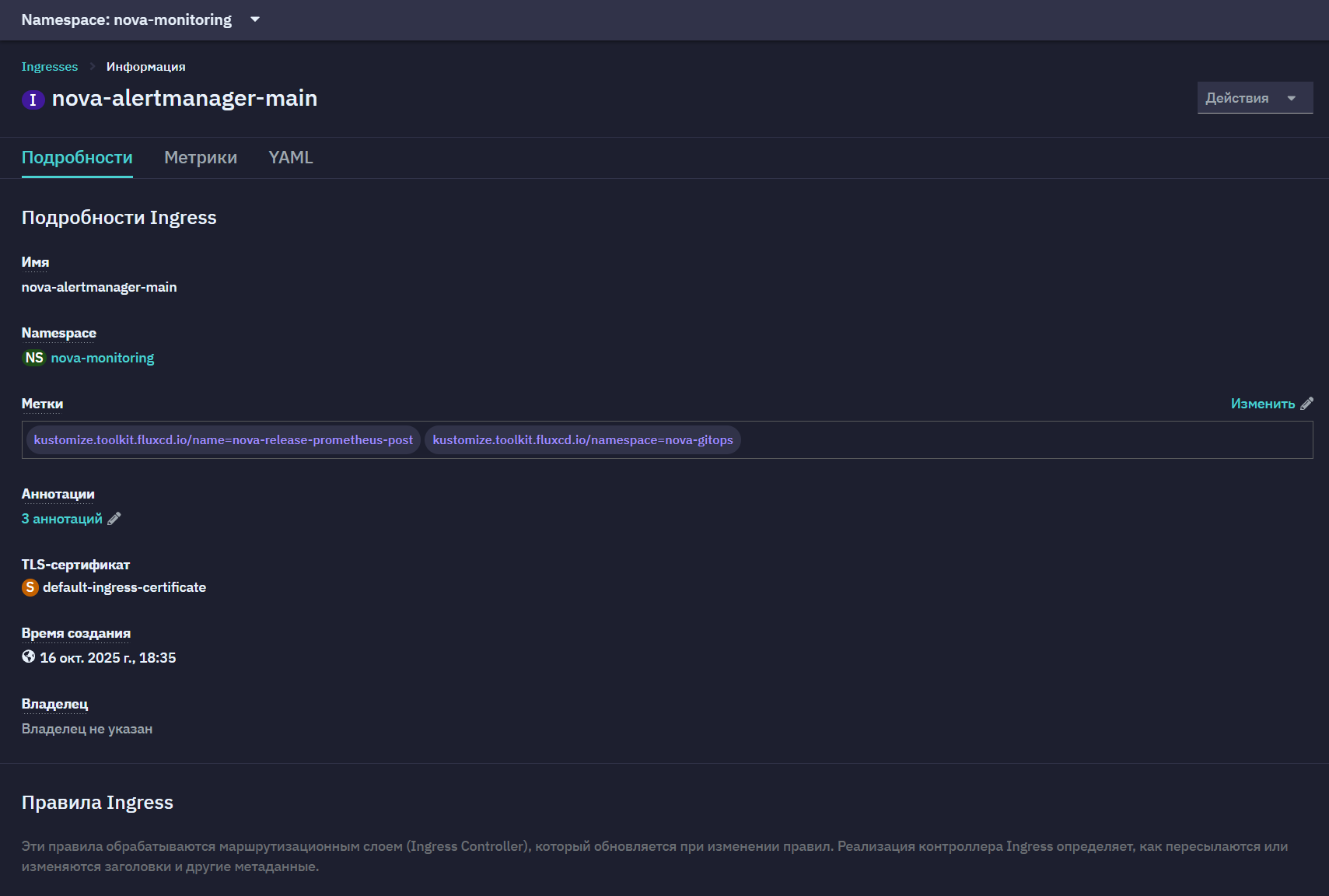The image size is (1329, 896).
Task: Click the Аннотации field label
Action: 58,494
